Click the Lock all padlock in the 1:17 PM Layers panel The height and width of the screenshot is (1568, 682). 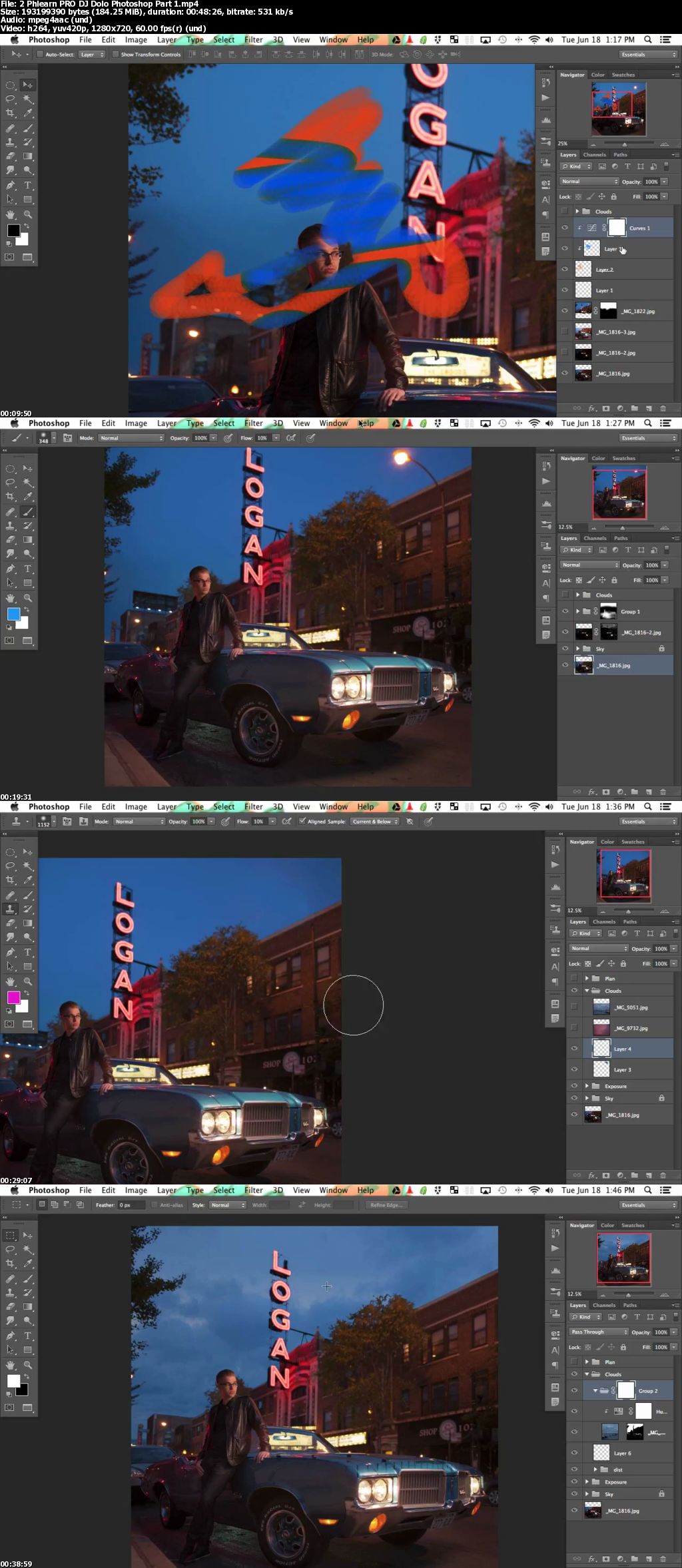coord(613,196)
